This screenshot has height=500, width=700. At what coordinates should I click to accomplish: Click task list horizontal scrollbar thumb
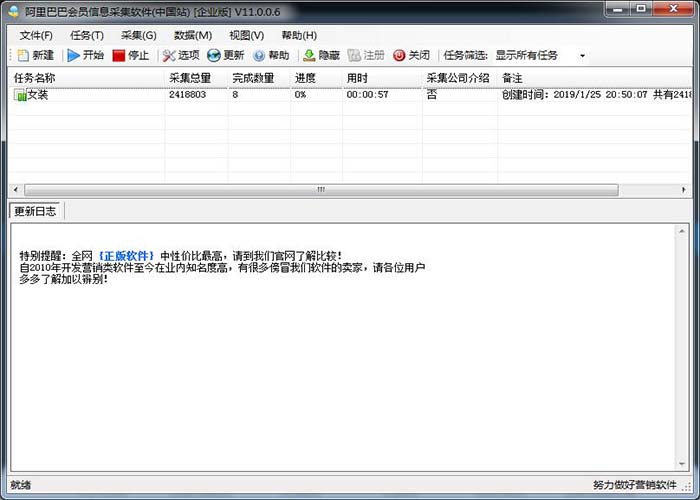pyautogui.click(x=321, y=190)
